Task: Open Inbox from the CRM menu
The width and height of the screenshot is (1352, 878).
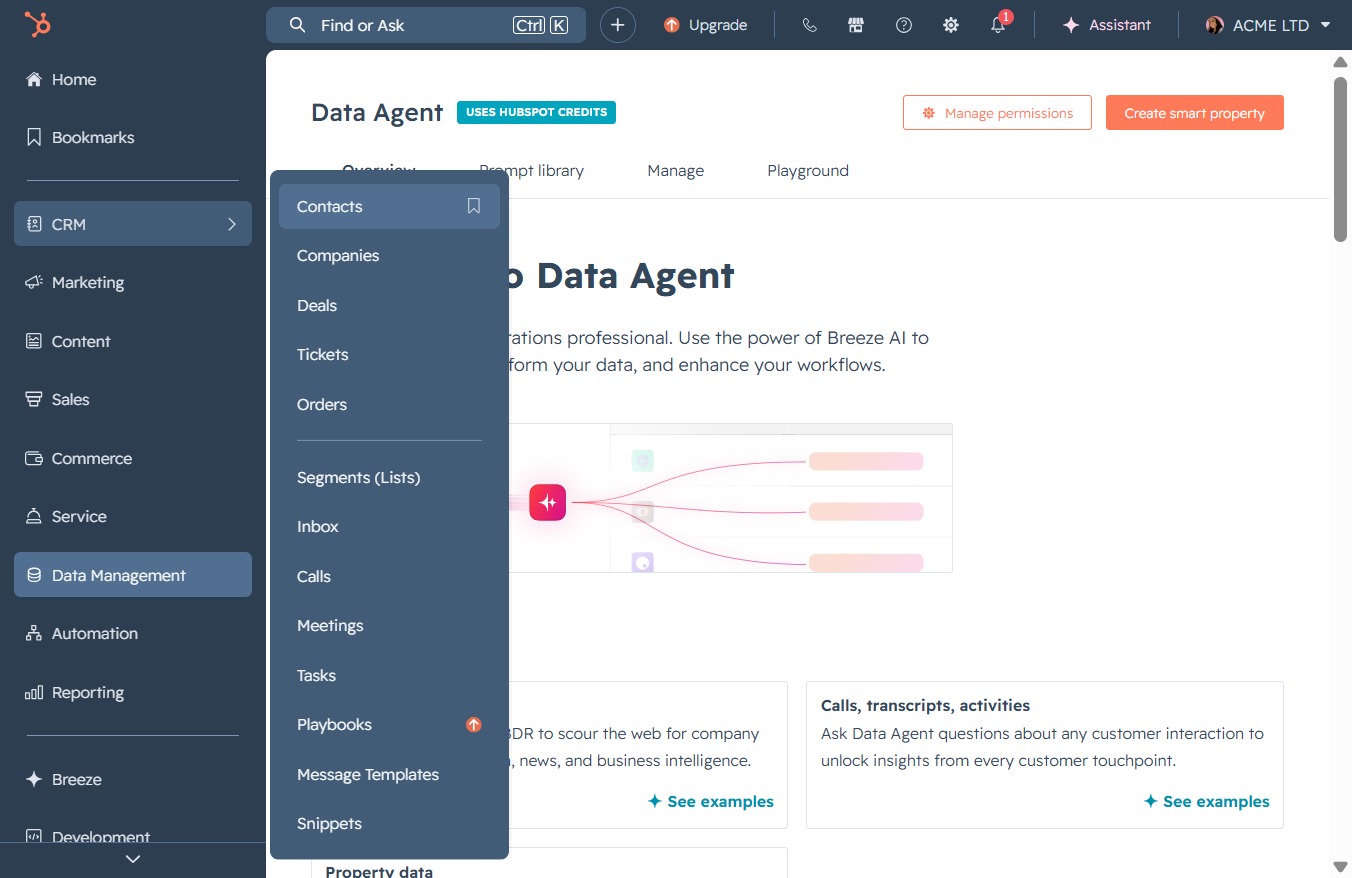Action: [389, 526]
